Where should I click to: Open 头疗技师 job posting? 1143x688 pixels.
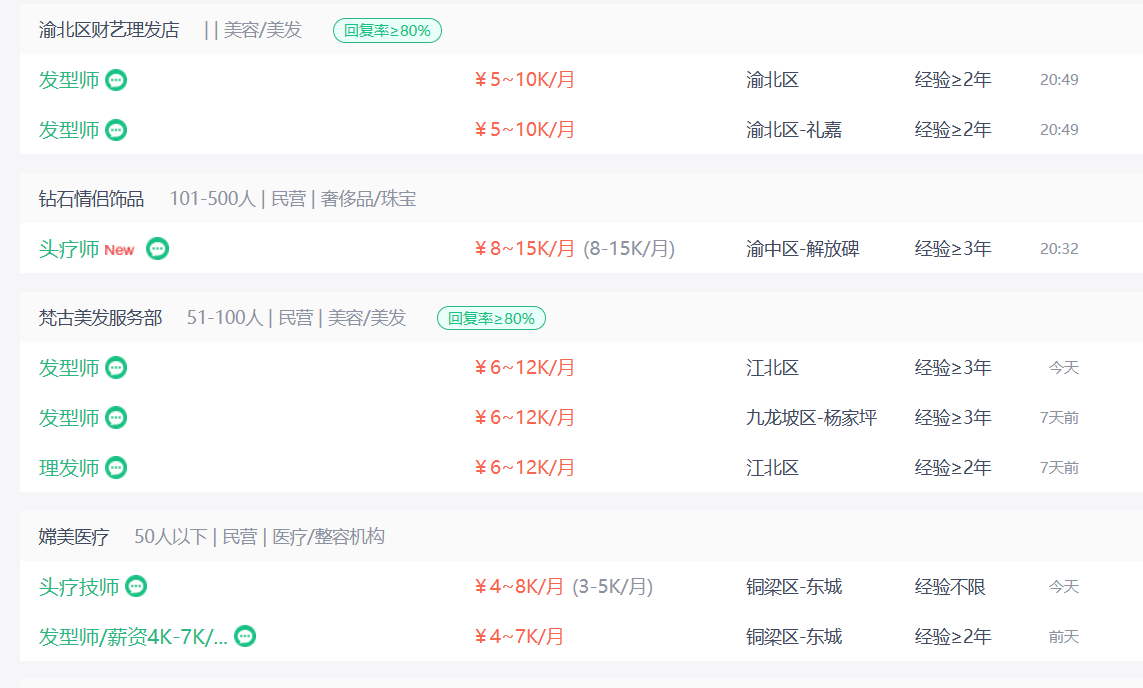point(79,587)
